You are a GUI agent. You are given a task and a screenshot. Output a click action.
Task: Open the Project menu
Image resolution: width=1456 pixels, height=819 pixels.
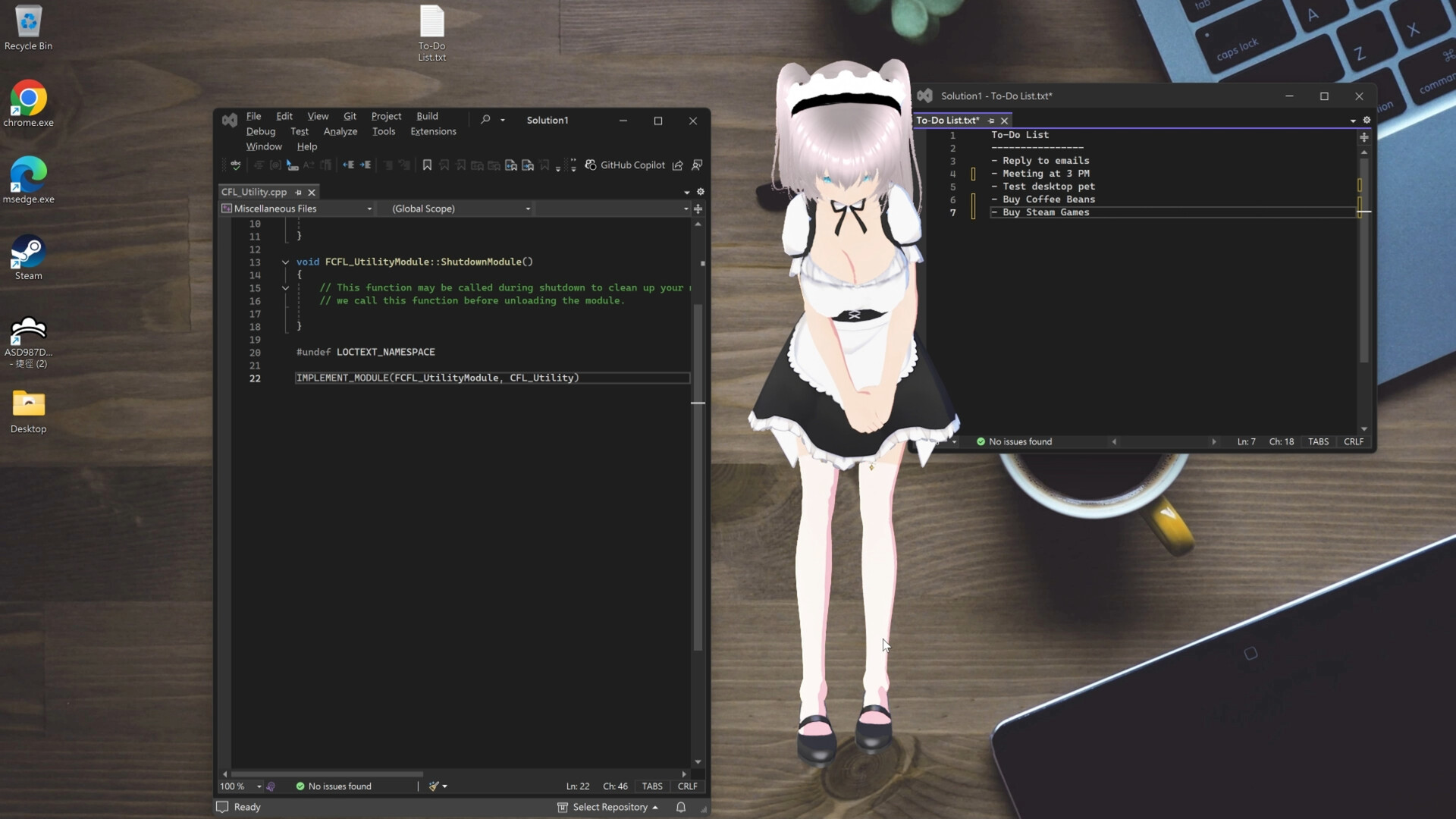coord(386,116)
